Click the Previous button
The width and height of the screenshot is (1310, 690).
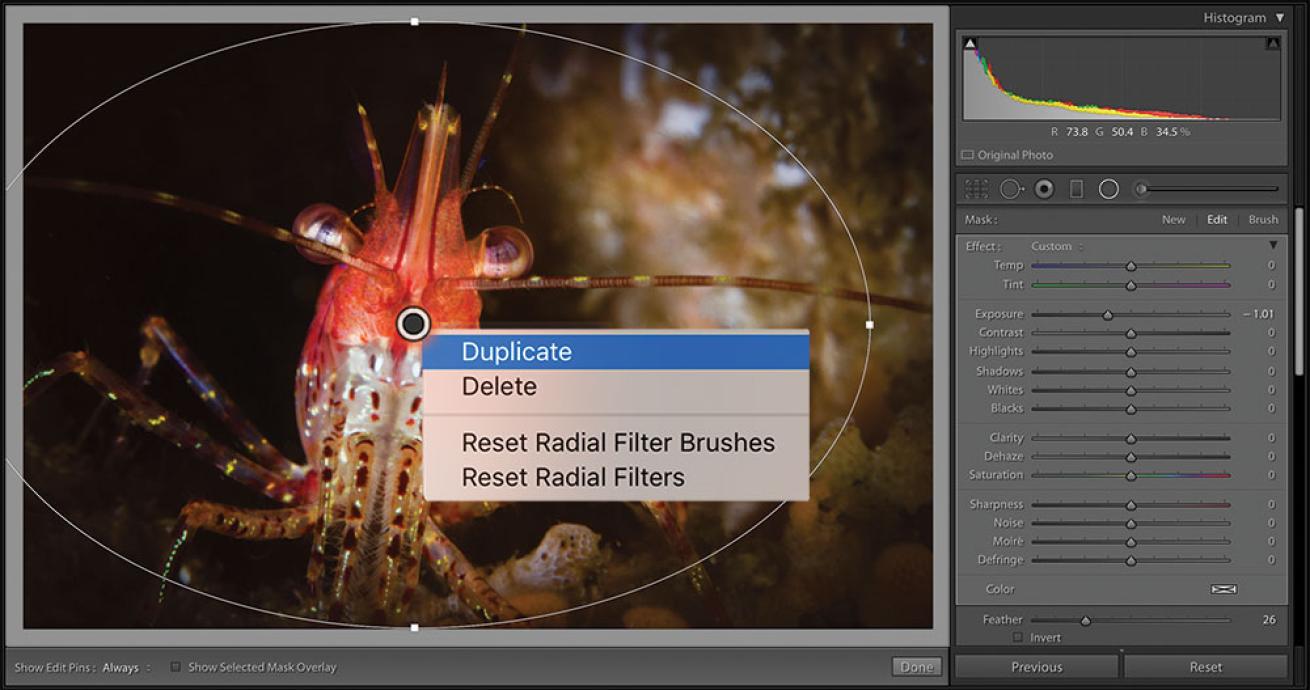point(1036,667)
